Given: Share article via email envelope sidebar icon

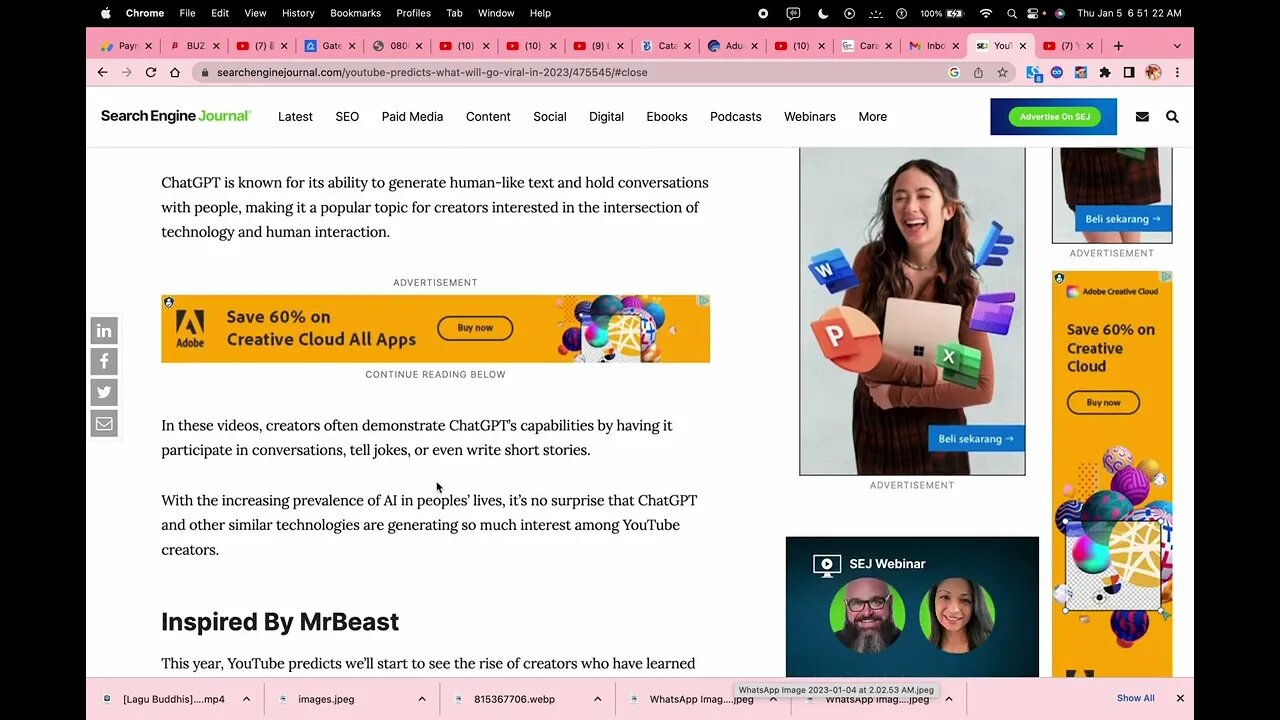Looking at the screenshot, I should tap(104, 423).
